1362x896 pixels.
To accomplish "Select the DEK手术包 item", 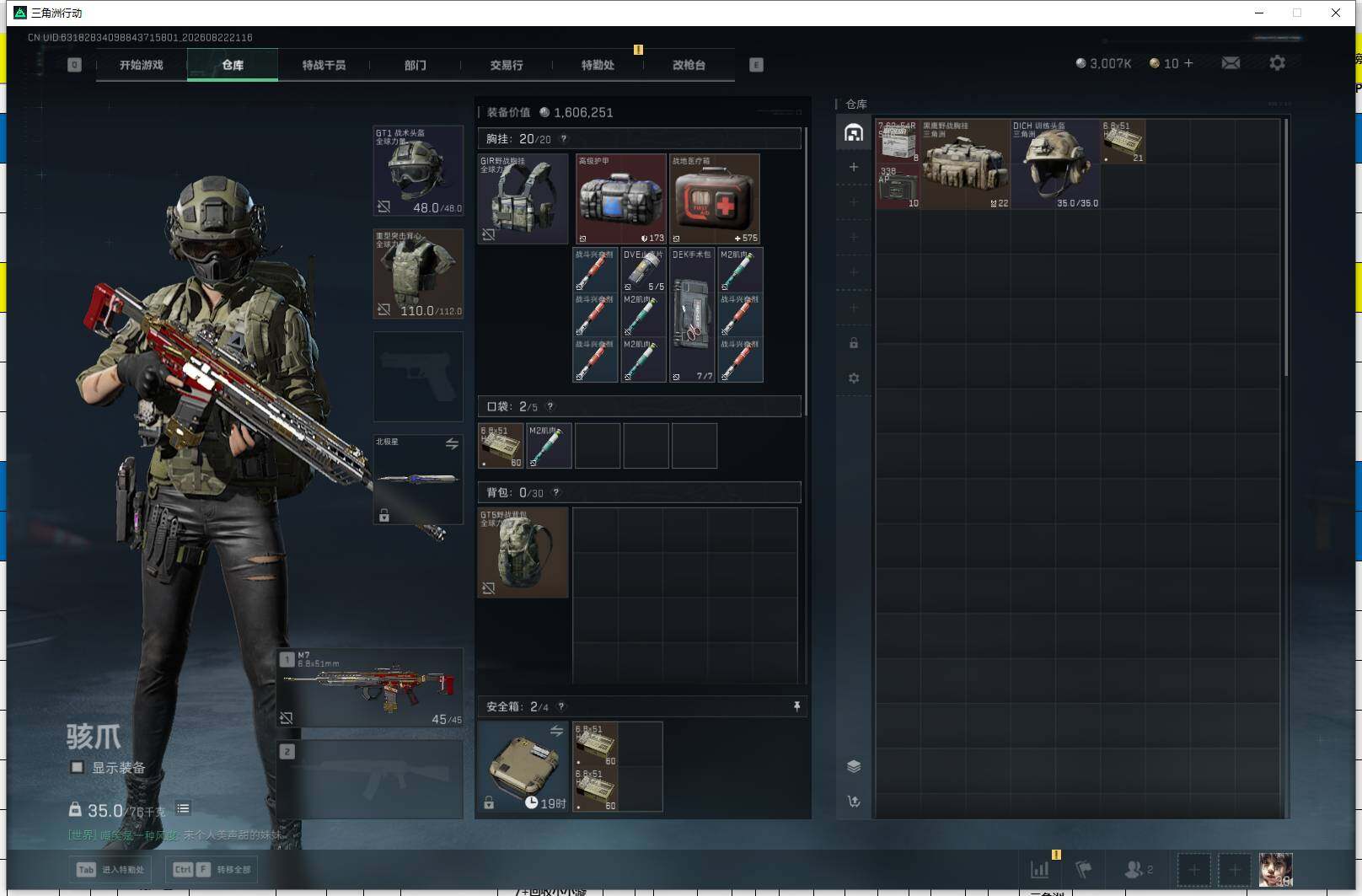I will pos(692,314).
